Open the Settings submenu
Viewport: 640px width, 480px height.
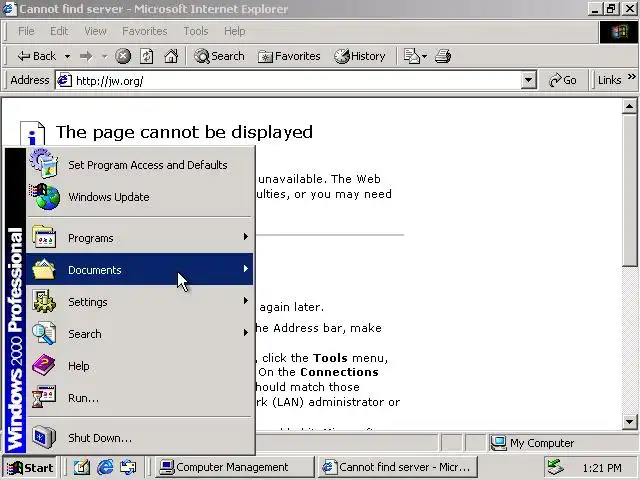tap(140, 302)
